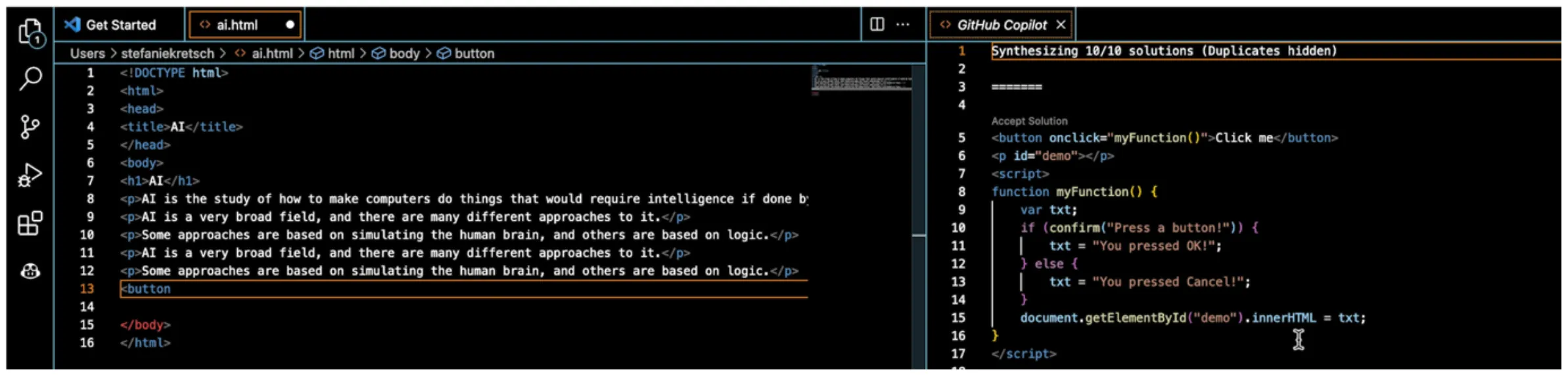Open the GitHub Copilot icon in activity bar
Screen dimensions: 1568x376
[x=30, y=271]
